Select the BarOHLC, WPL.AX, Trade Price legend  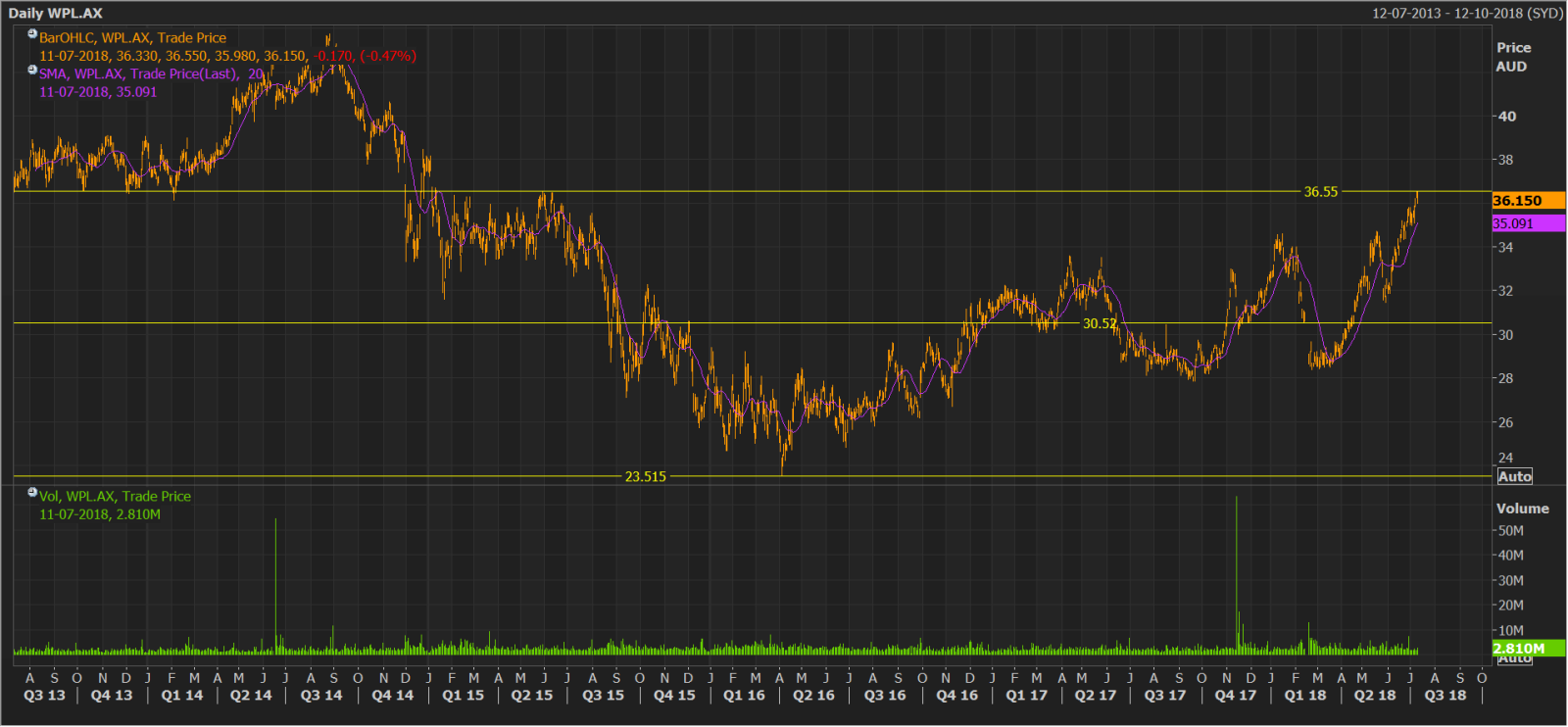(132, 38)
